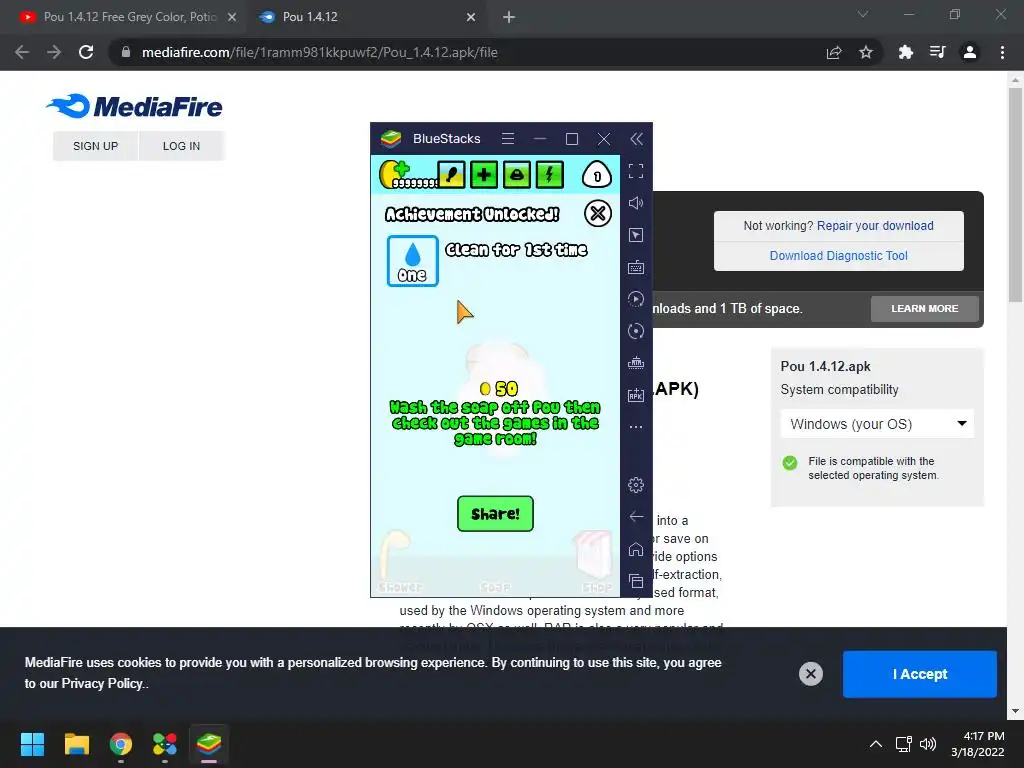Open the Download Diagnostic Tool link

tap(839, 255)
